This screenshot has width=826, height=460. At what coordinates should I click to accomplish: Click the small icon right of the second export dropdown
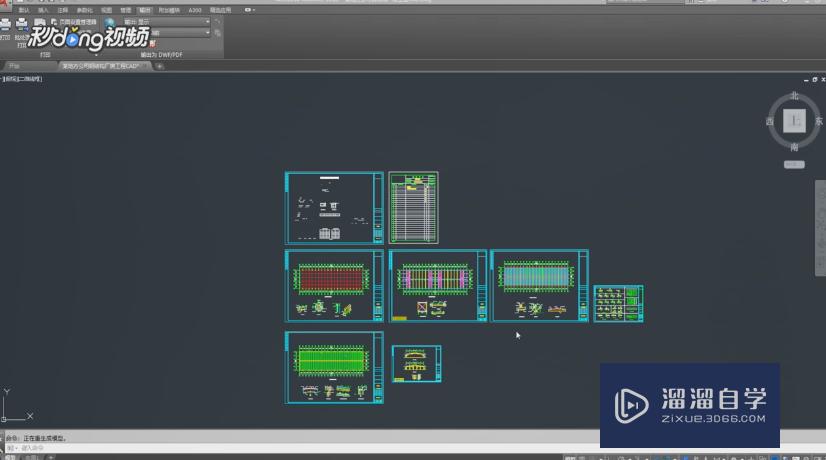[x=218, y=33]
